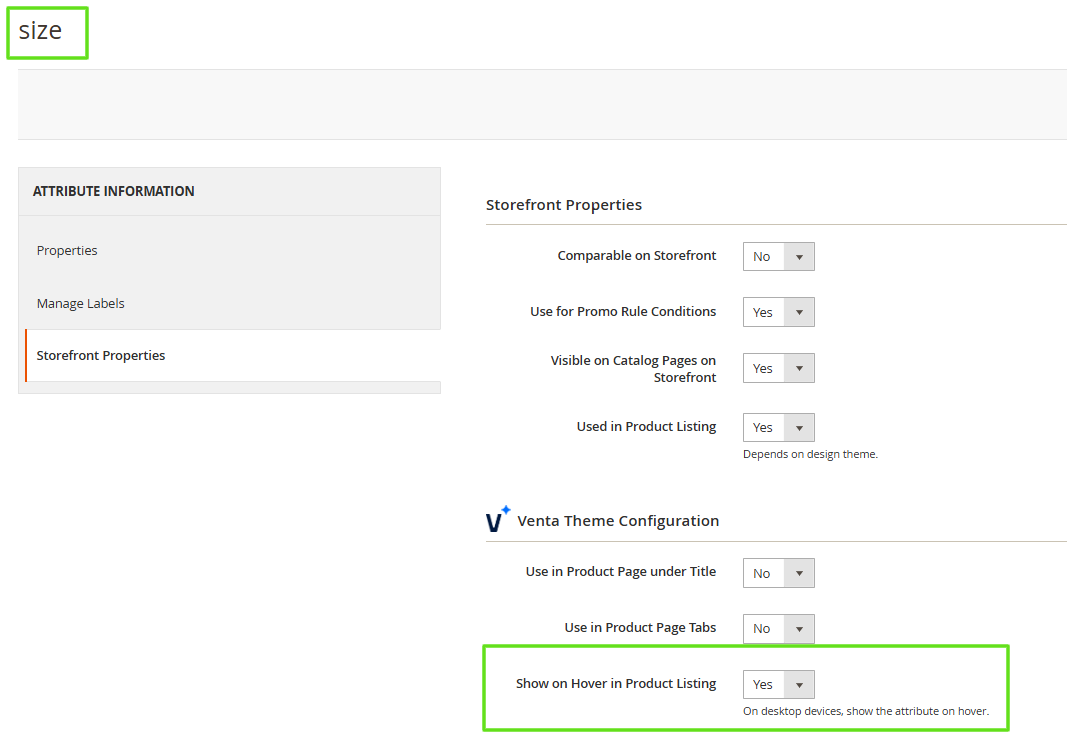Image resolution: width=1067 pixels, height=746 pixels.
Task: Click the highlighted size attribute name field
Action: 47,32
